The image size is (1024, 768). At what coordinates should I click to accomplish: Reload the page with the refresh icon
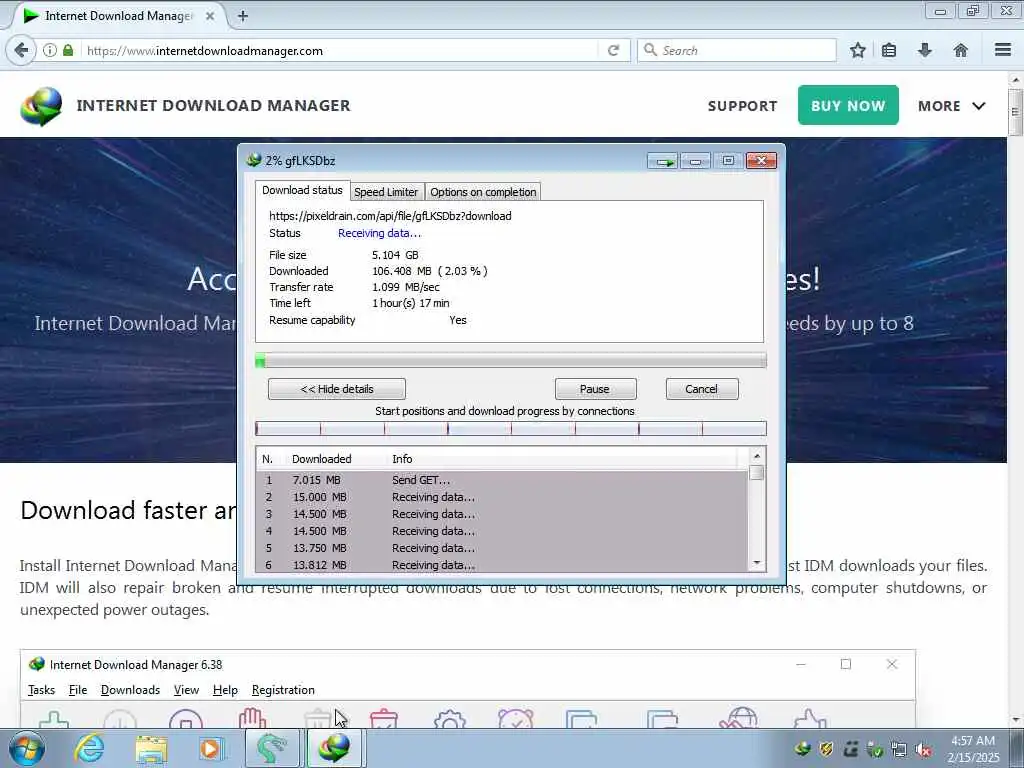[613, 50]
